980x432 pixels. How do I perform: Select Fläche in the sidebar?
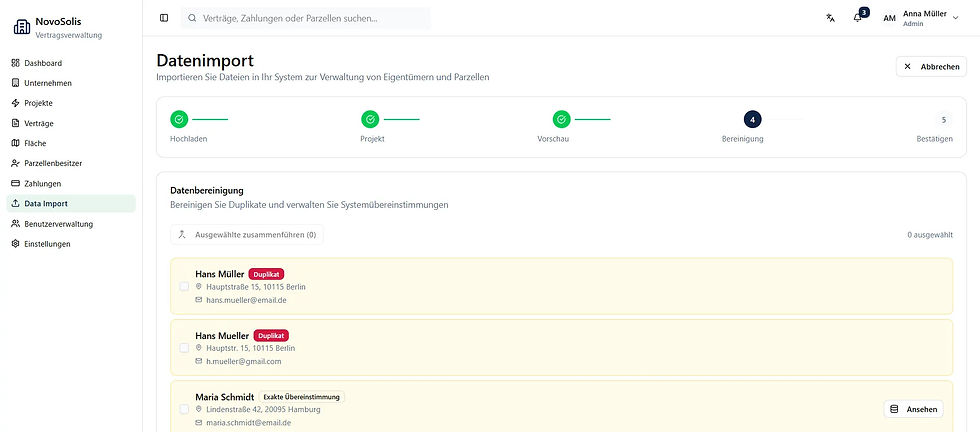pyautogui.click(x=71, y=143)
